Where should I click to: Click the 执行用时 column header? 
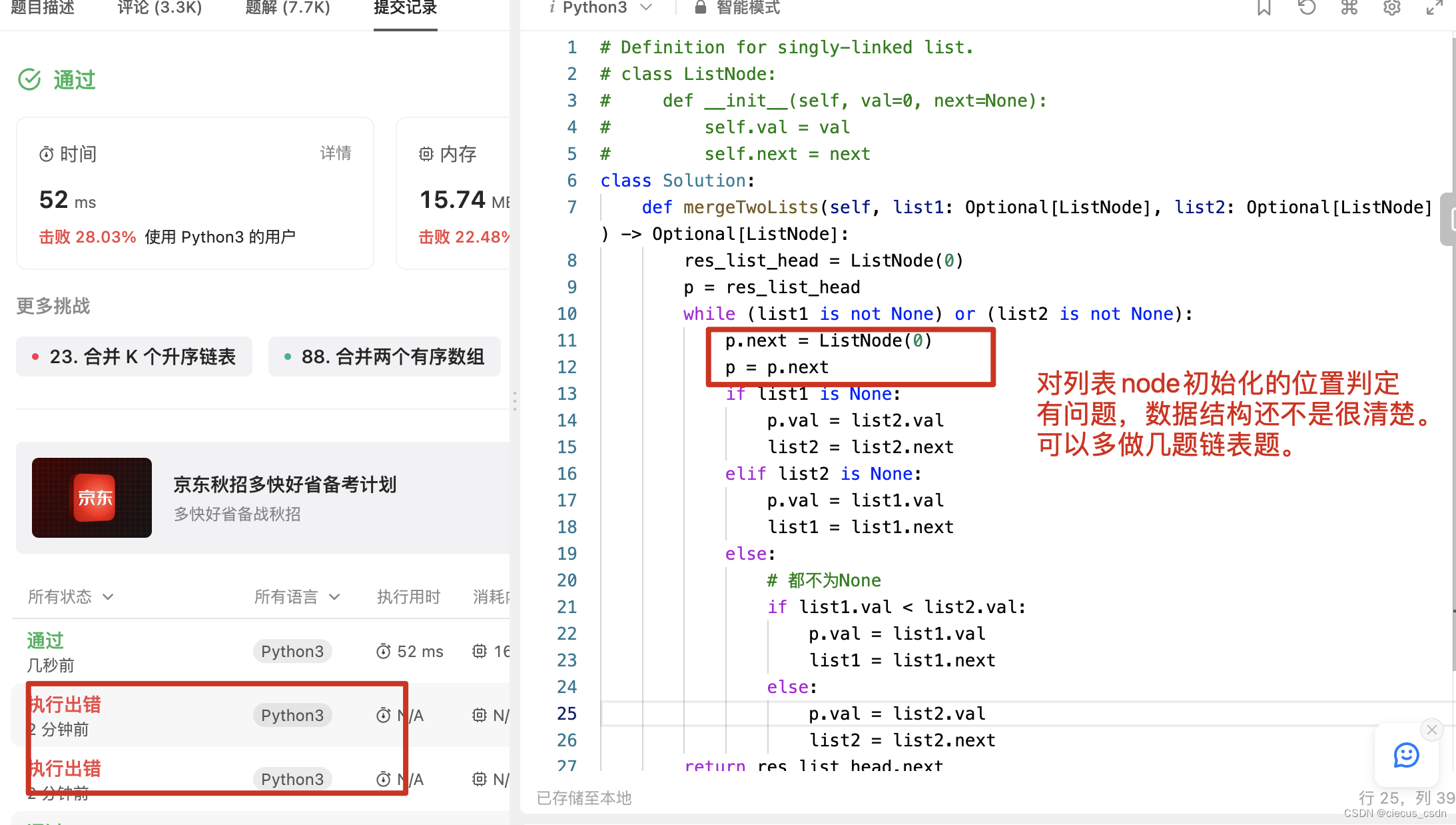click(408, 596)
